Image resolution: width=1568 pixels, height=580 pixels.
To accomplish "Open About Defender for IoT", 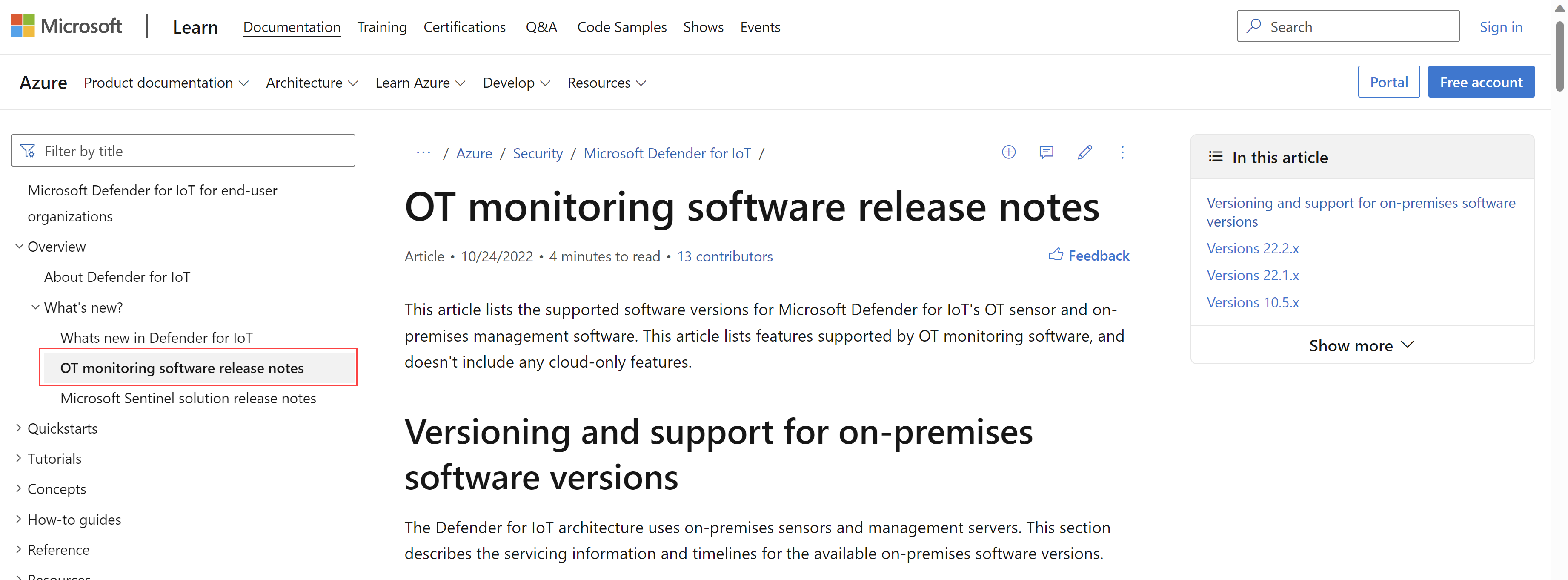I will (x=117, y=277).
